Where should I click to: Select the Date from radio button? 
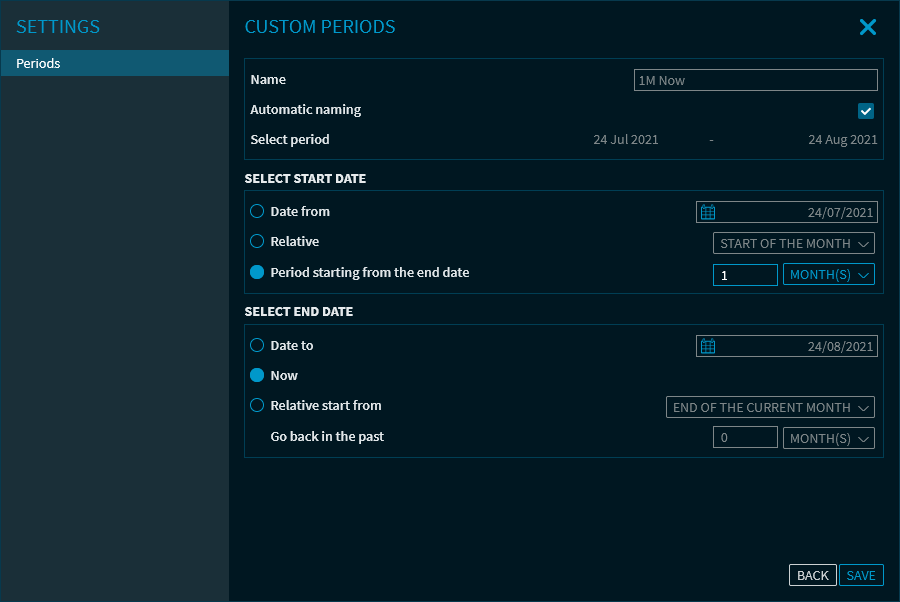tap(257, 212)
